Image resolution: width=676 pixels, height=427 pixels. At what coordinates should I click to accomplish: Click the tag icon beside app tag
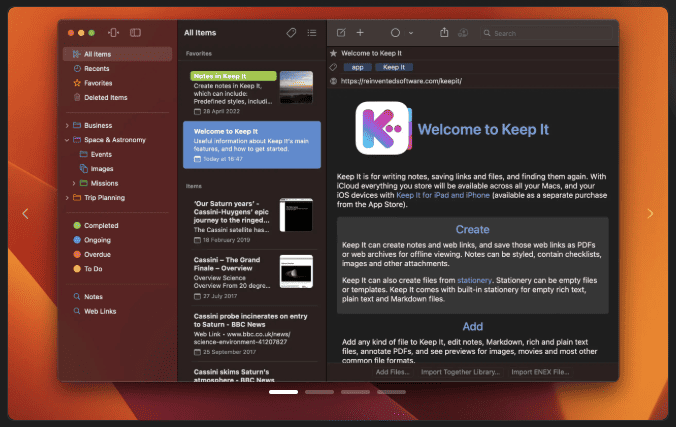click(333, 67)
